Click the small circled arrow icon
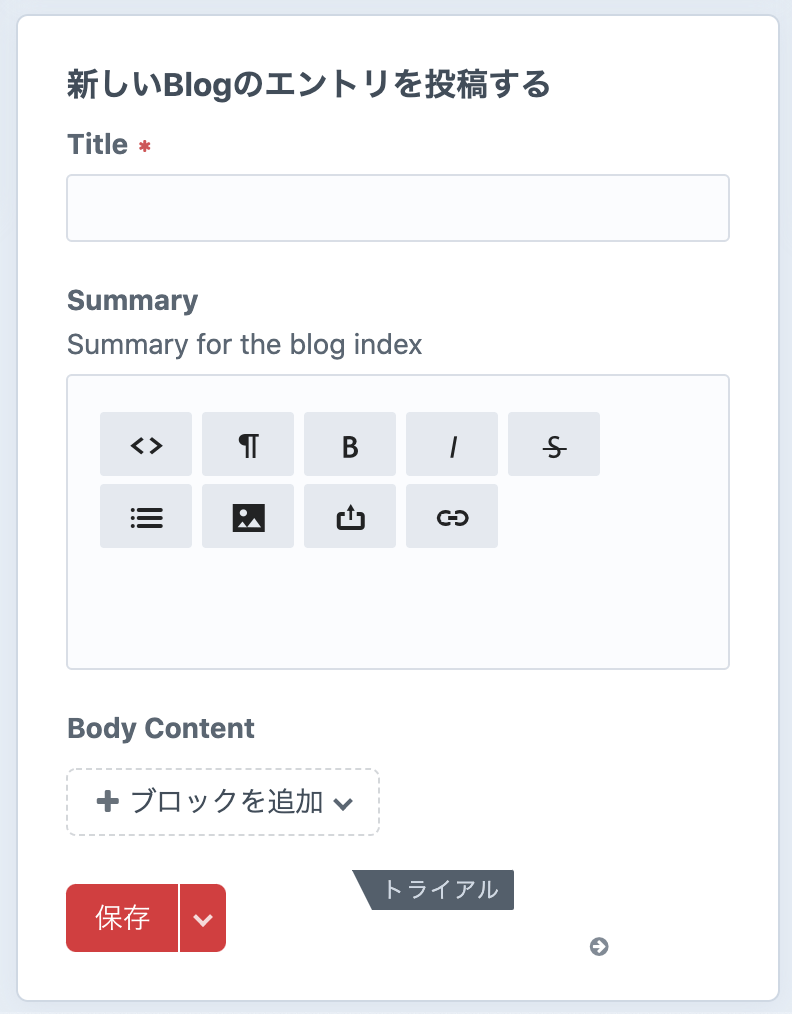Image resolution: width=792 pixels, height=1014 pixels. 599,946
